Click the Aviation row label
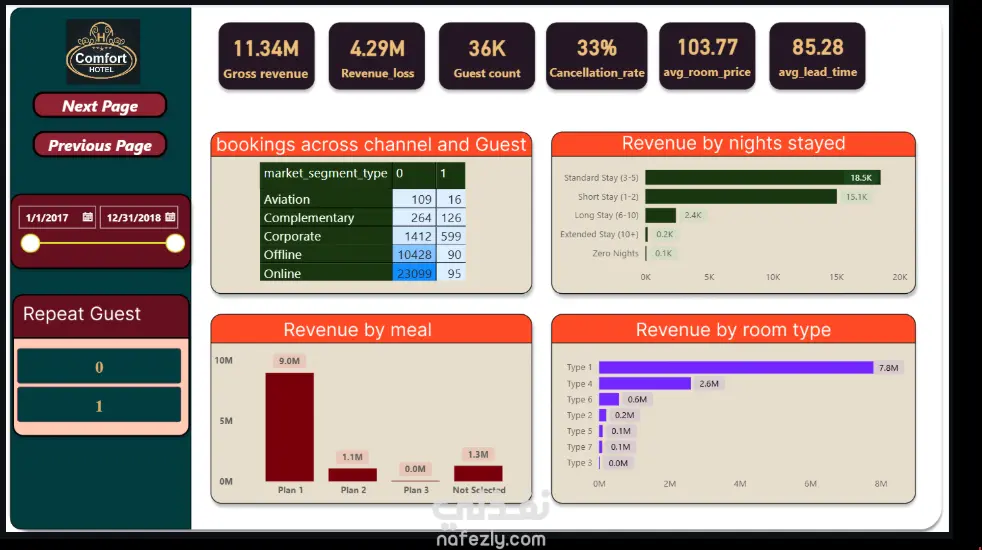The width and height of the screenshot is (982, 550). click(x=286, y=199)
